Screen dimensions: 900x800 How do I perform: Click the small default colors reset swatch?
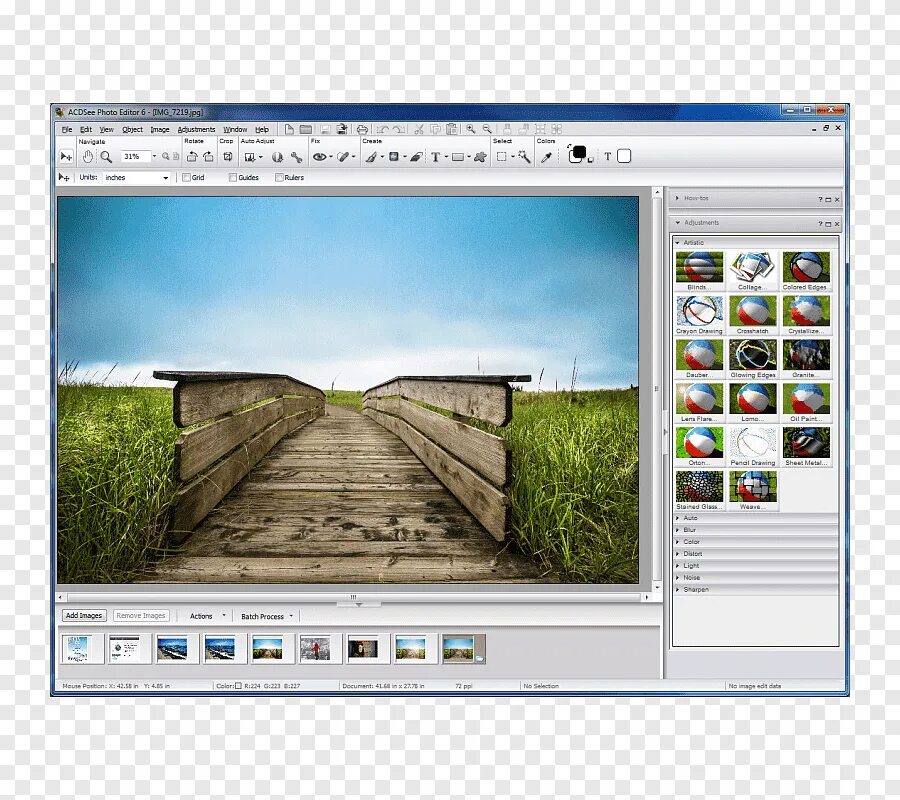click(x=590, y=161)
